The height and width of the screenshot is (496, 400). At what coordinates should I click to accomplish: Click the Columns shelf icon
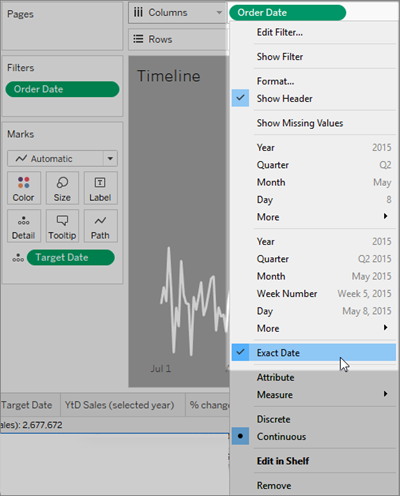tap(138, 13)
